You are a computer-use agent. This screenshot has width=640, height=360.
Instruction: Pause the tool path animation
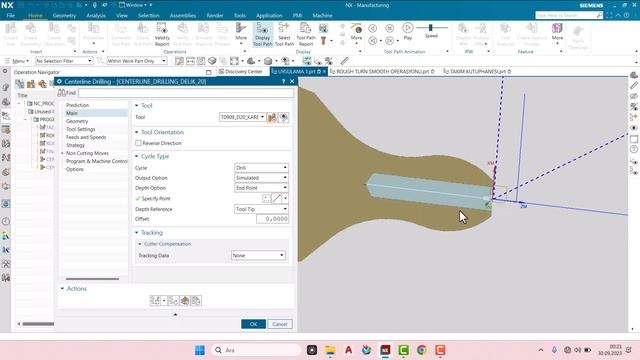[x=389, y=28]
